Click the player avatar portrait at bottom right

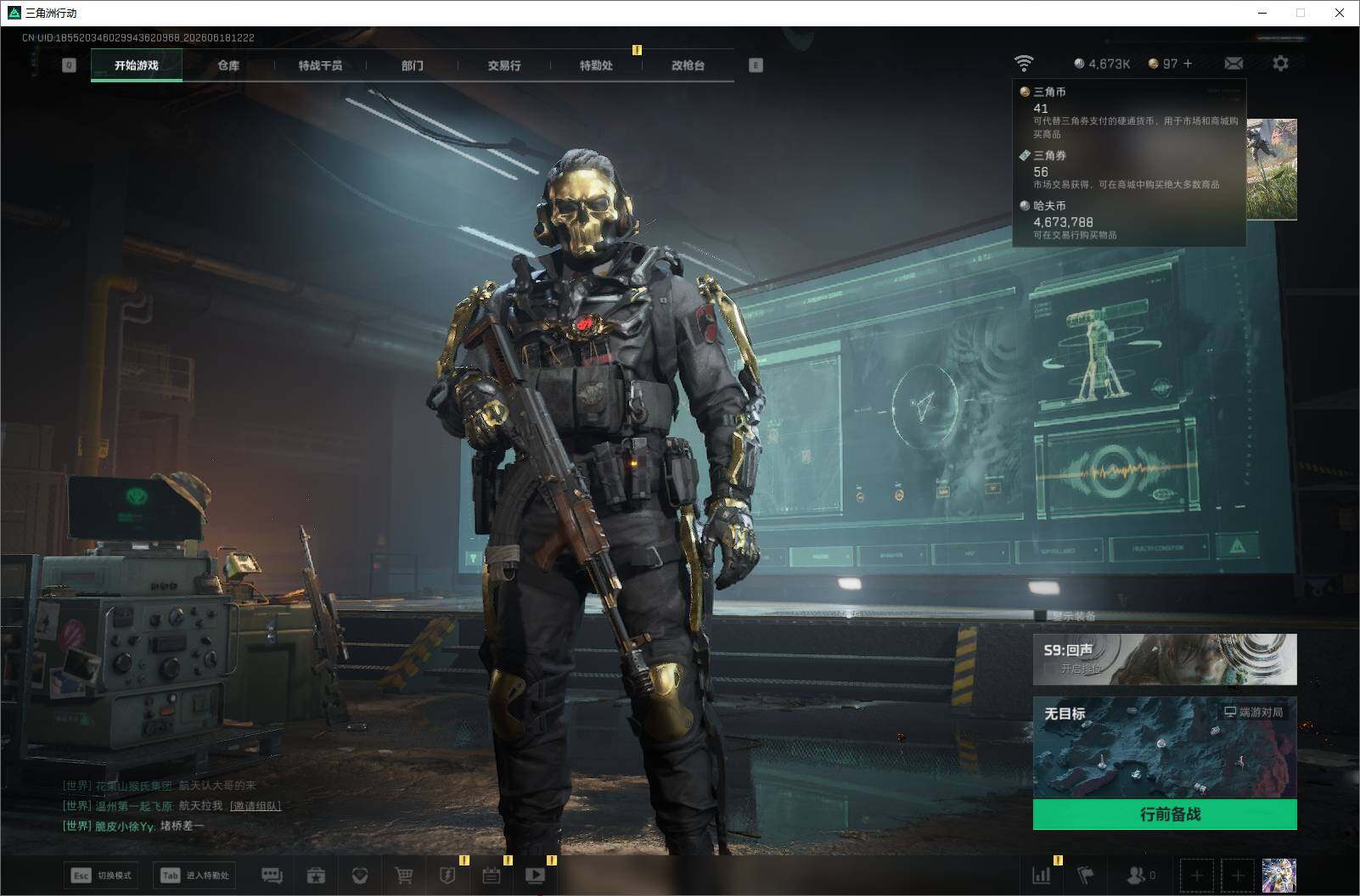click(1279, 875)
